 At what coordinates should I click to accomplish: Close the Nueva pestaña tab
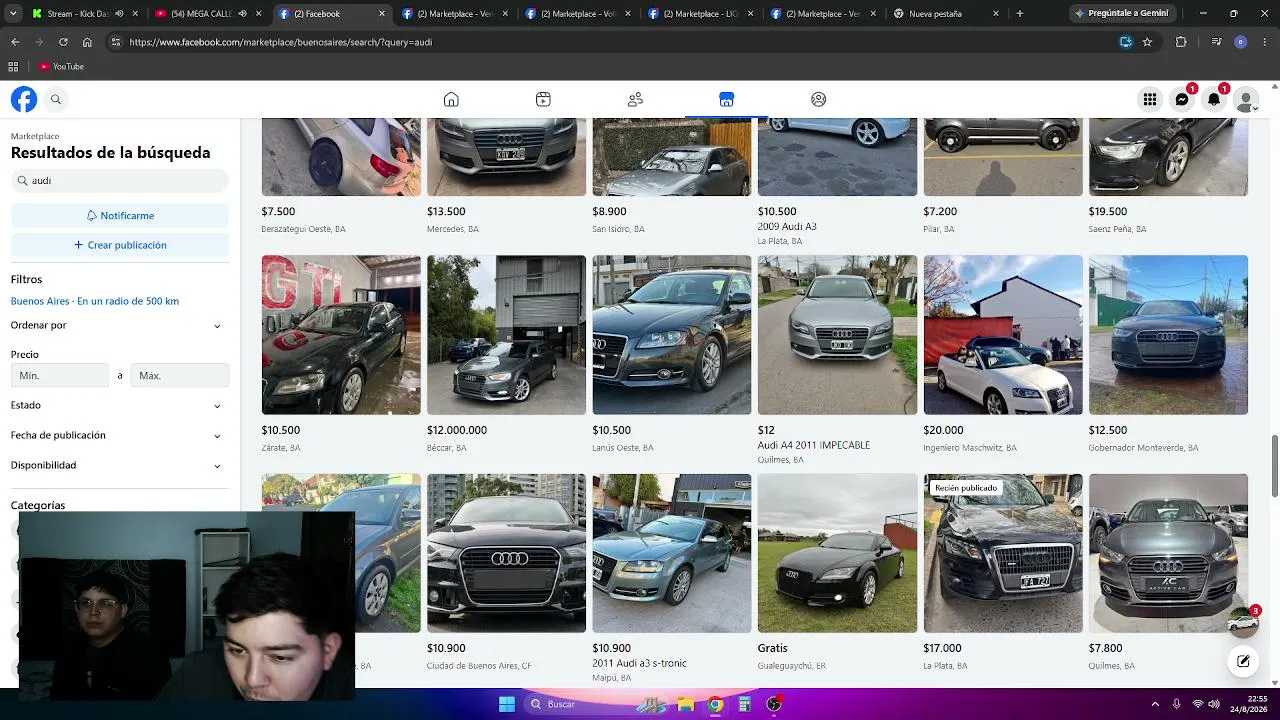tap(996, 14)
